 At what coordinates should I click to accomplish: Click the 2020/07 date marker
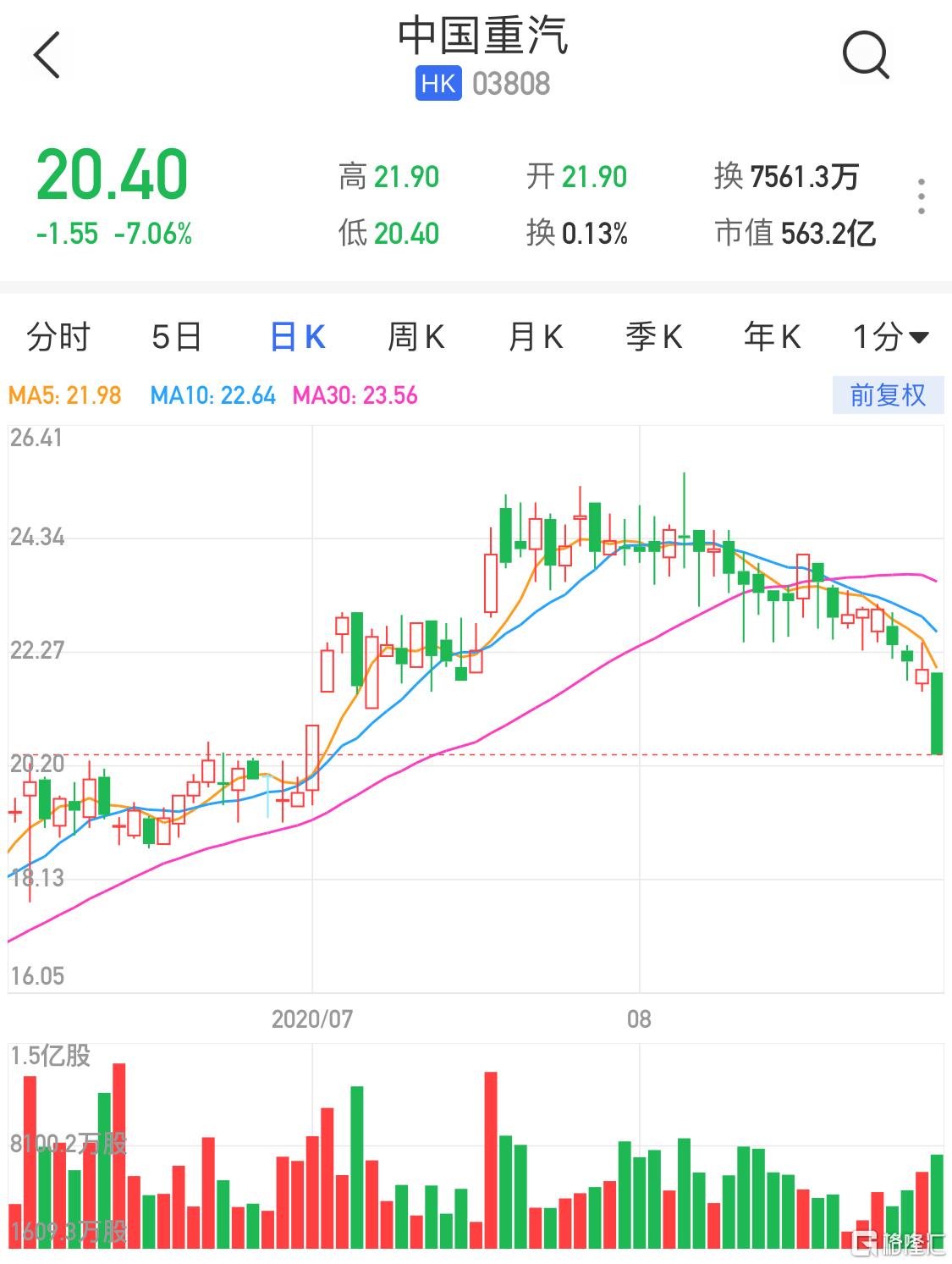[311, 1018]
